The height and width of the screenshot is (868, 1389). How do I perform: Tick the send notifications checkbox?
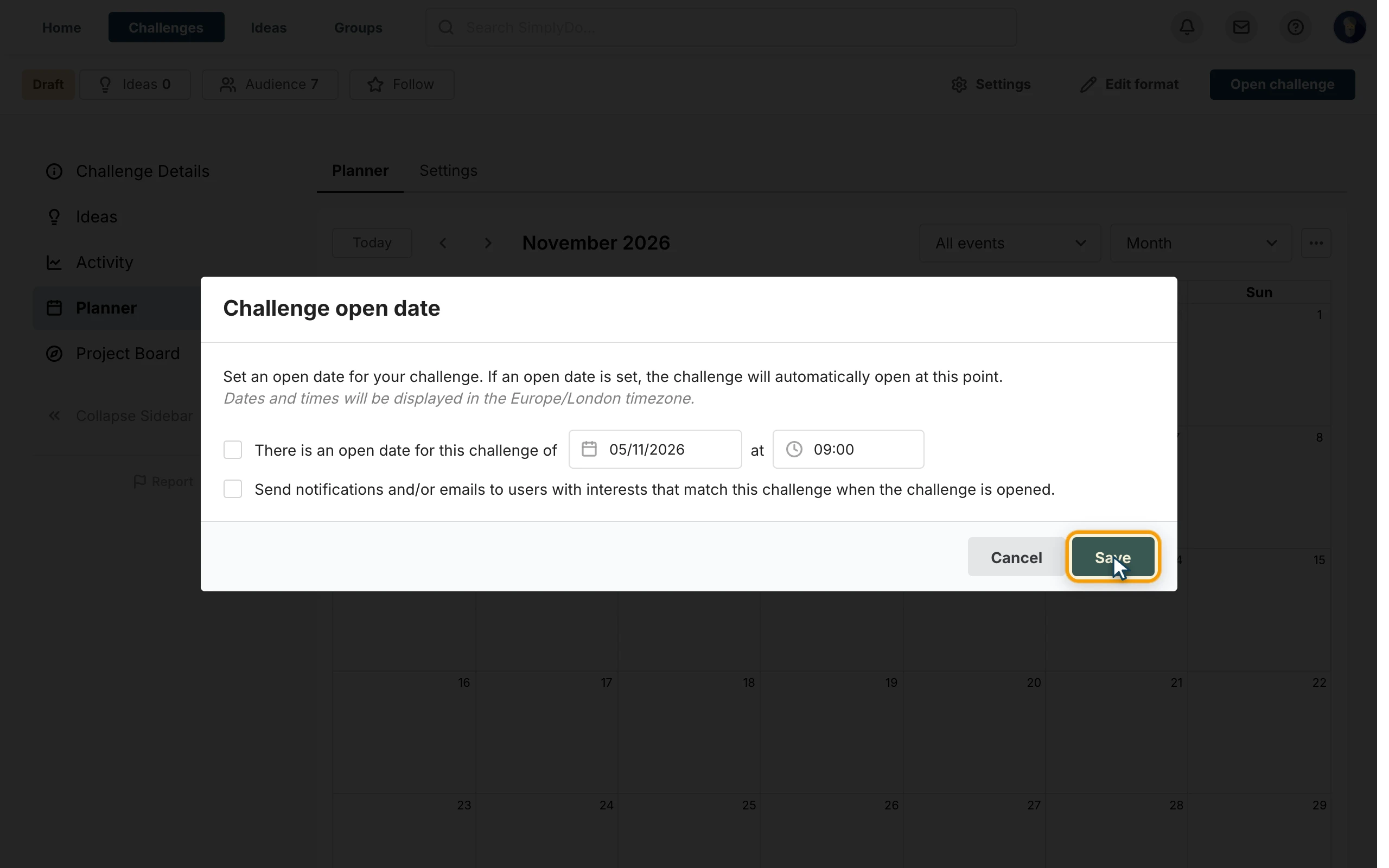click(x=232, y=489)
